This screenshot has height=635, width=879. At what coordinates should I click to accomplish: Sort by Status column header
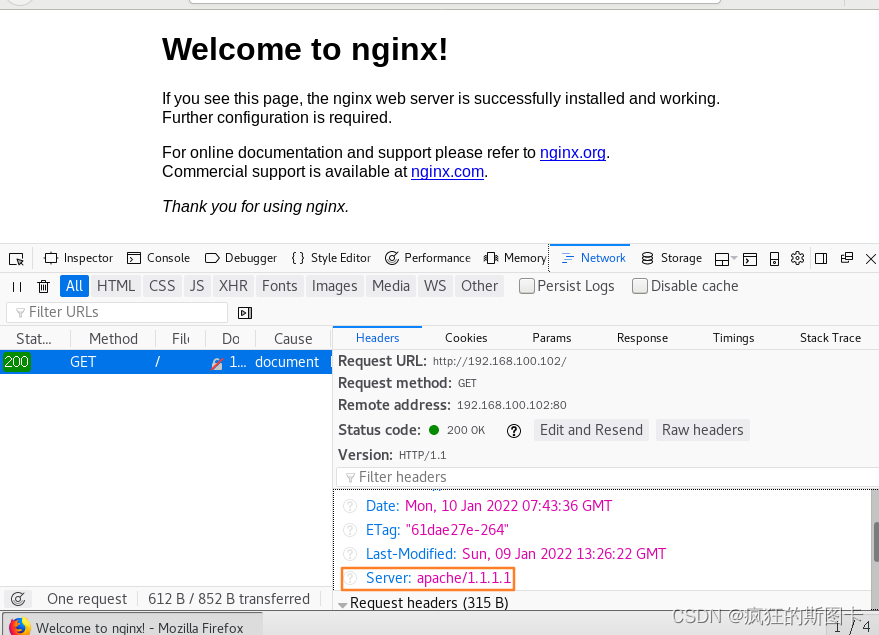coord(34,339)
